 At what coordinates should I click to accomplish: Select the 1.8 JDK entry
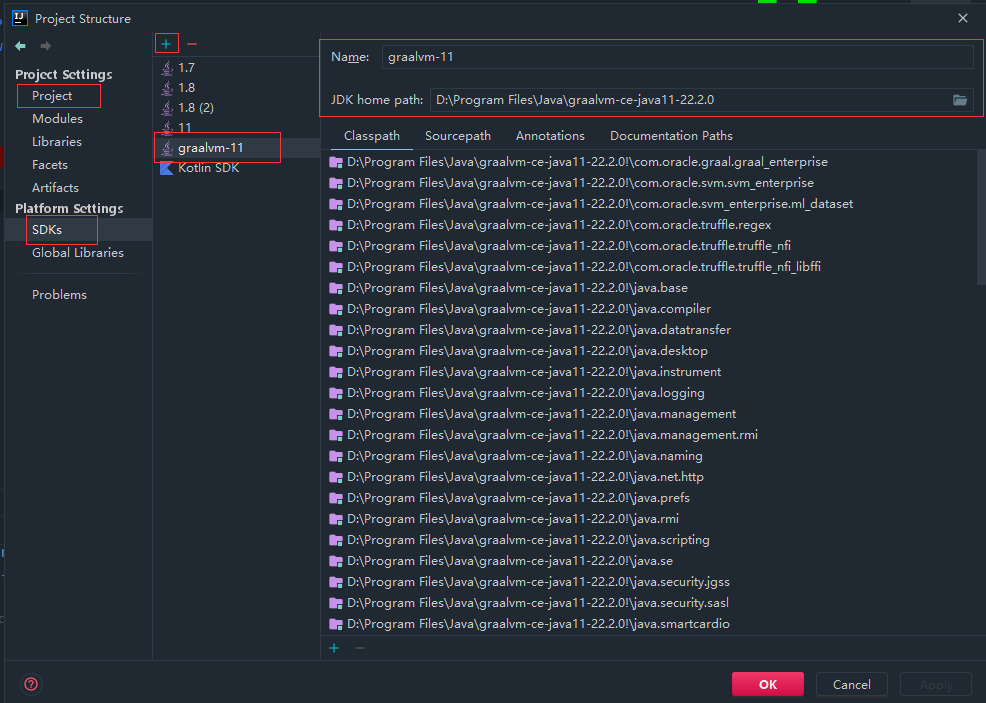pyautogui.click(x=236, y=87)
